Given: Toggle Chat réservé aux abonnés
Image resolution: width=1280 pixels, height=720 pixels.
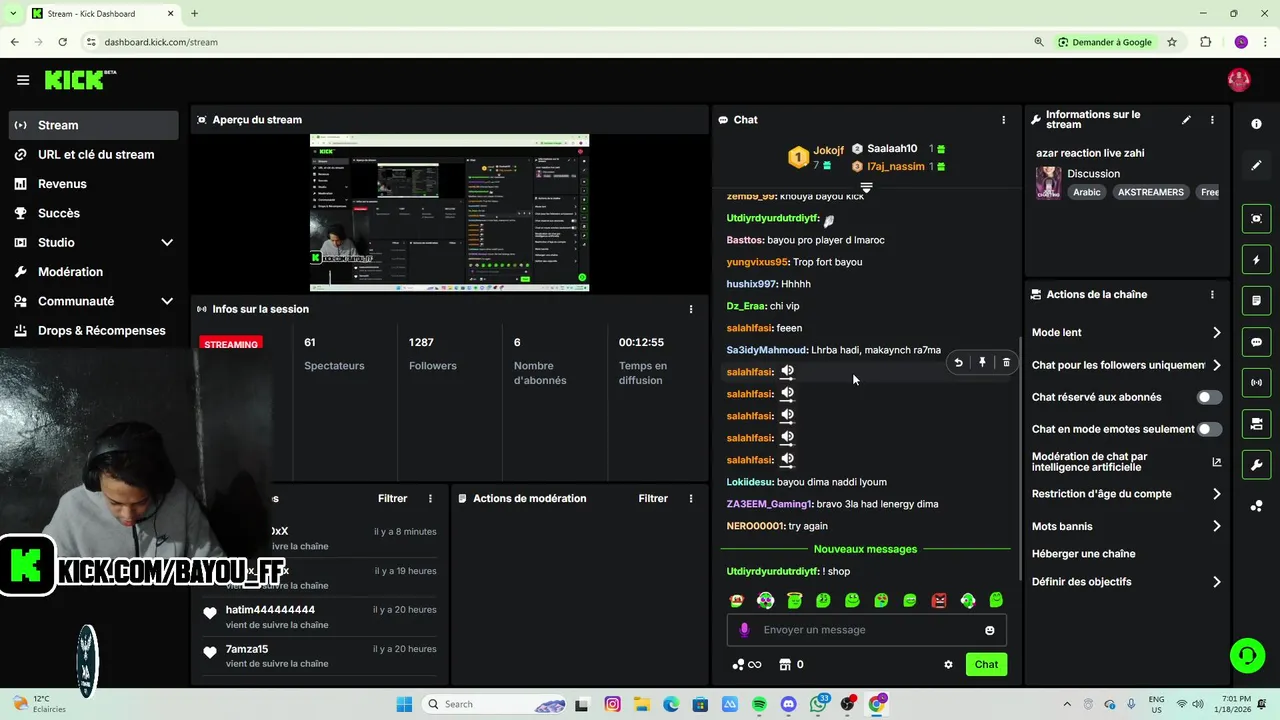Looking at the screenshot, I should tap(1209, 397).
